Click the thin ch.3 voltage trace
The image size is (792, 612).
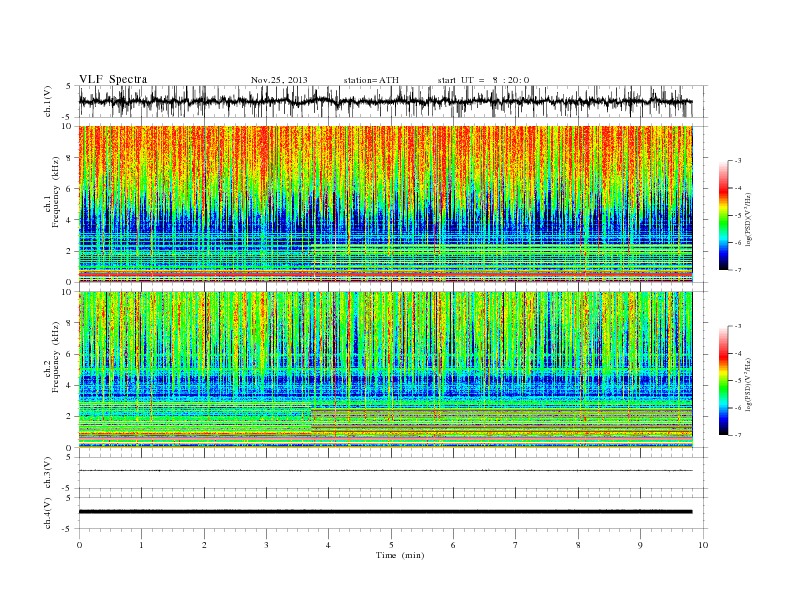pos(385,471)
